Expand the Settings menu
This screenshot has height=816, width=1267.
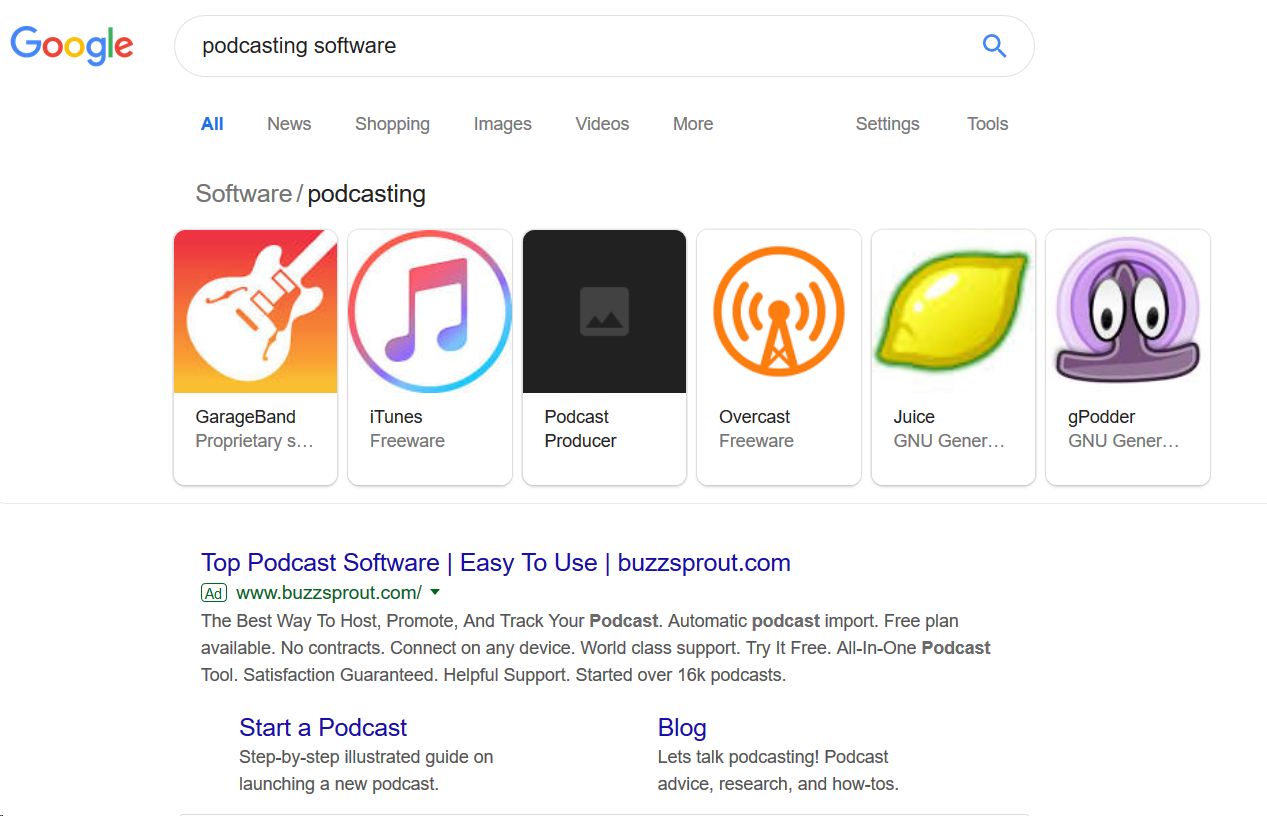(x=887, y=124)
